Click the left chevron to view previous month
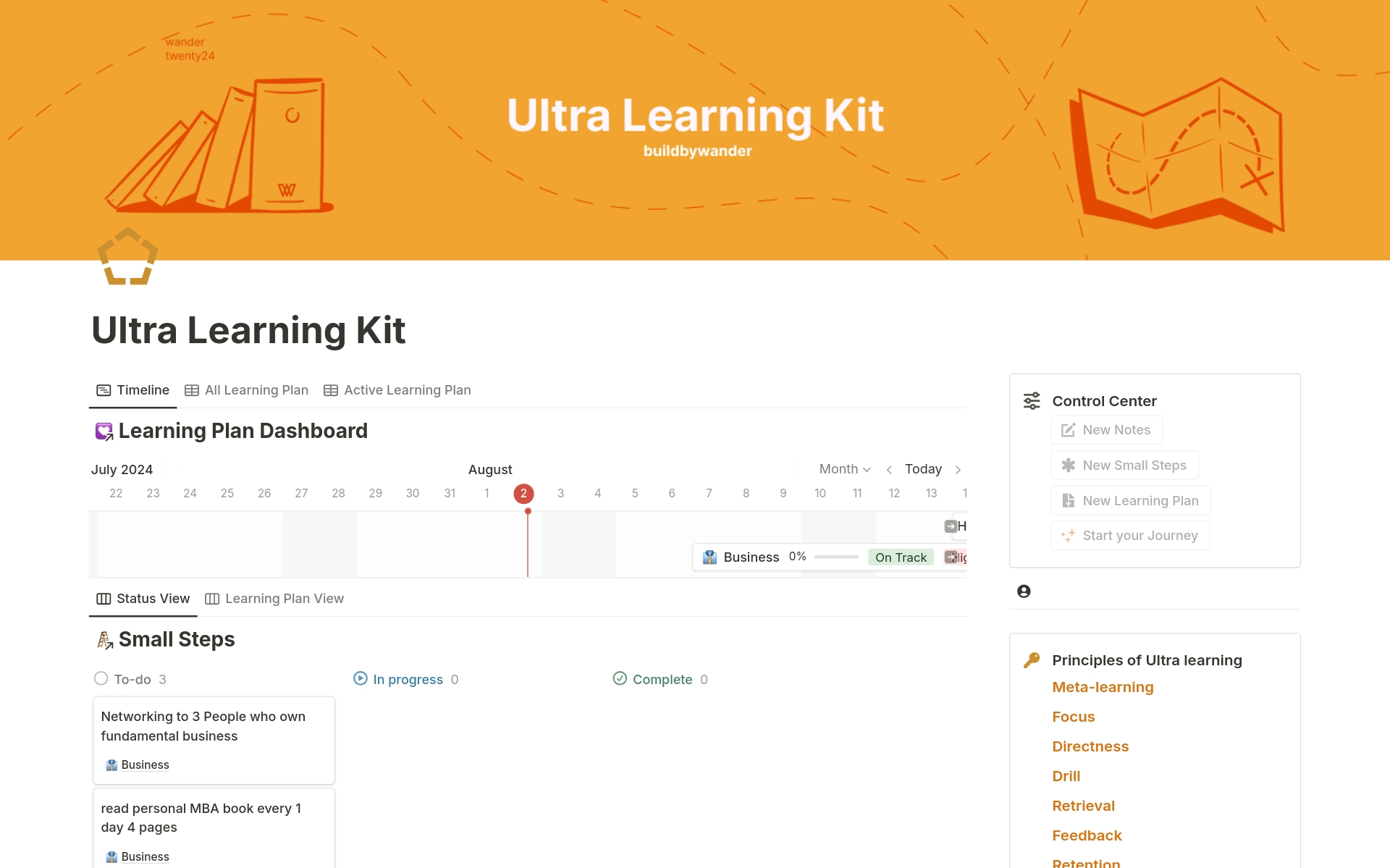Screen dimensions: 1390x868 tap(889, 469)
